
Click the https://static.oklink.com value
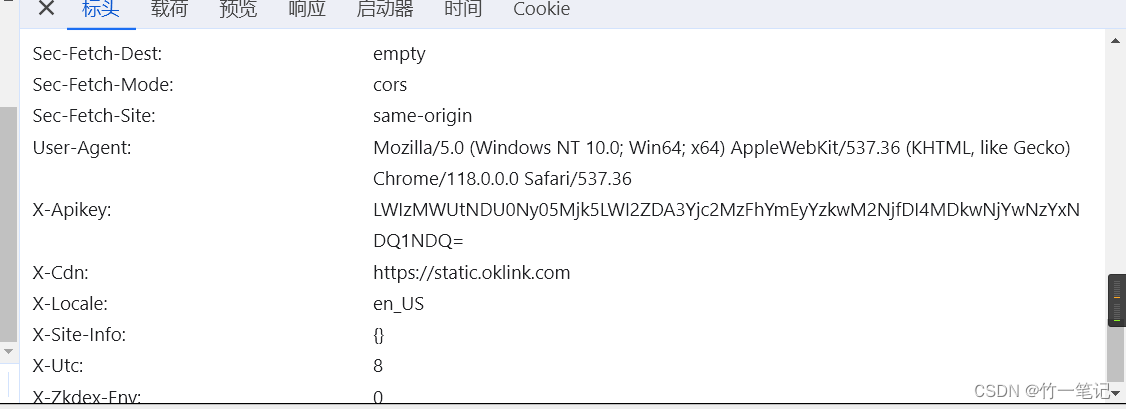[472, 273]
